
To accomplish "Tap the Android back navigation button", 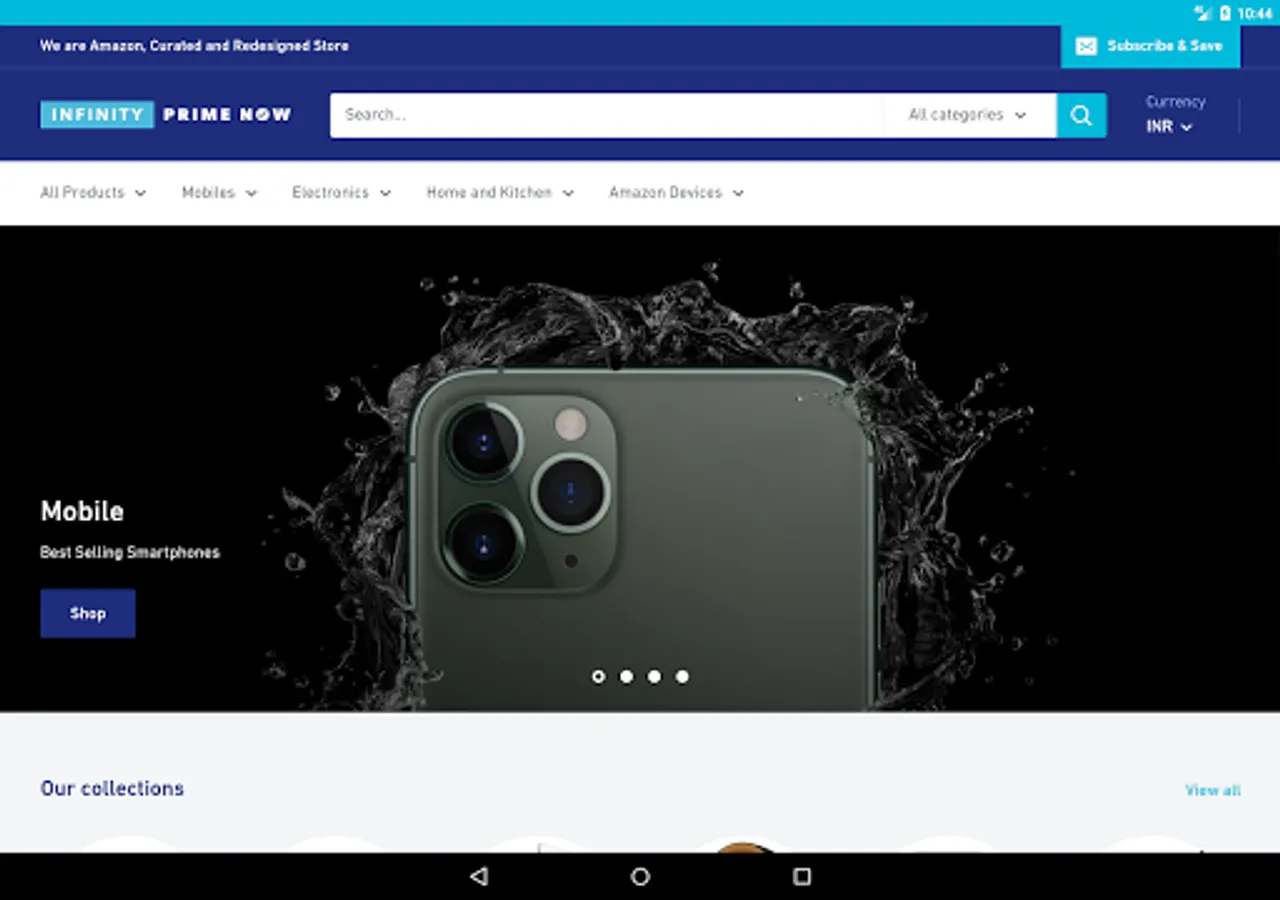I will 479,876.
